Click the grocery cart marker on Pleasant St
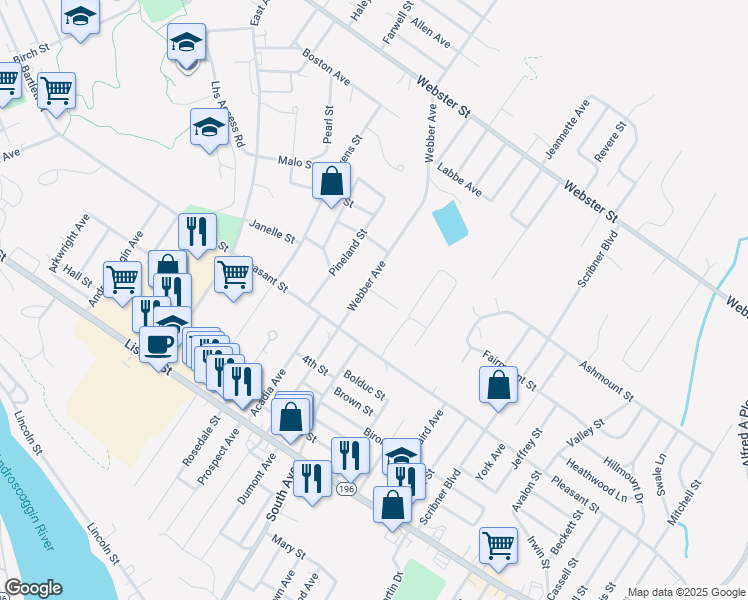Image resolution: width=748 pixels, height=600 pixels. 233,277
